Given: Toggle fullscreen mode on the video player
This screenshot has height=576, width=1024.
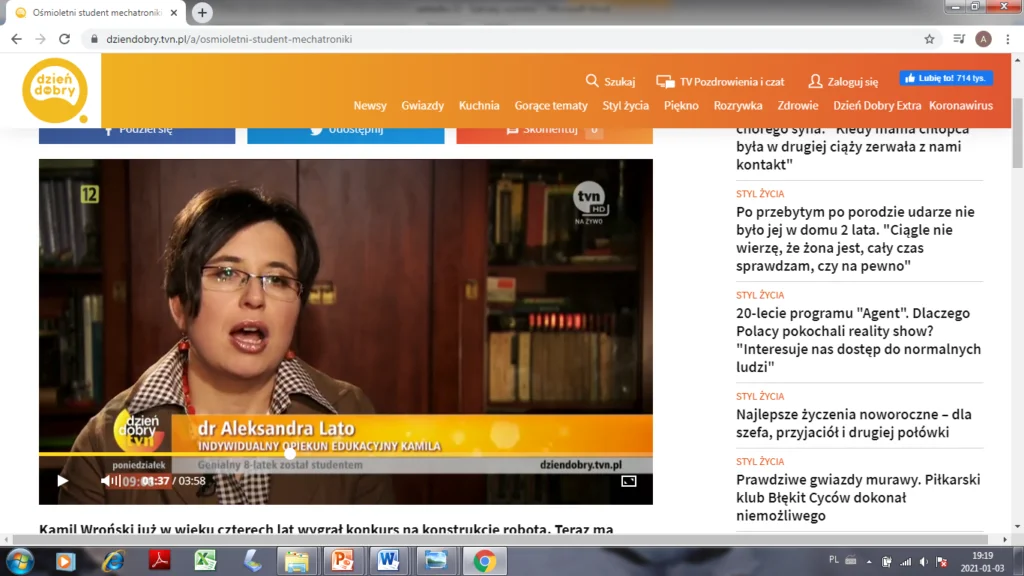Looking at the screenshot, I should pos(628,481).
